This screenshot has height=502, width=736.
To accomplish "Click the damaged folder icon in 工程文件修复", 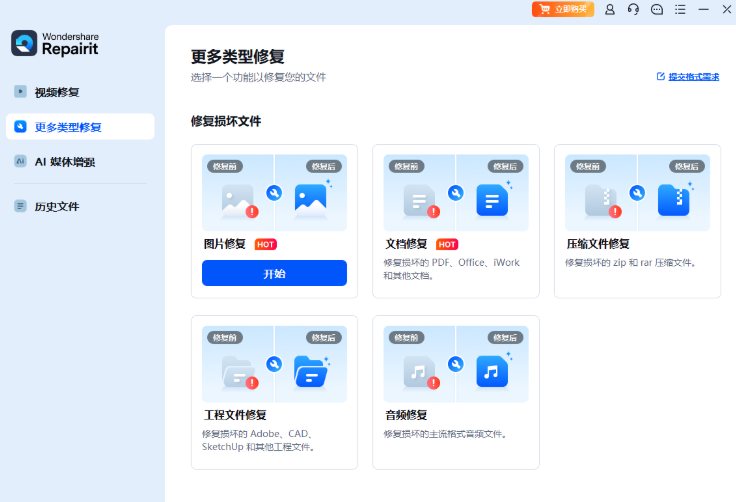I will point(238,372).
